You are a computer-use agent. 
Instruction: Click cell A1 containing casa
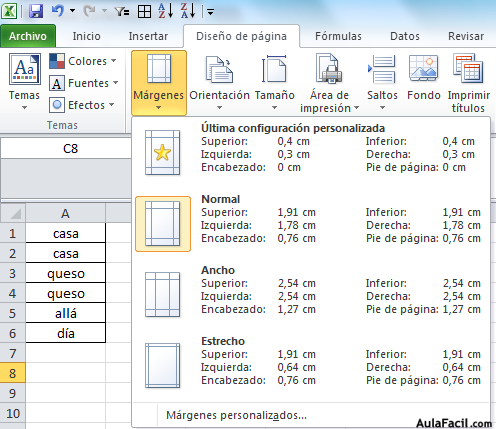click(x=66, y=233)
